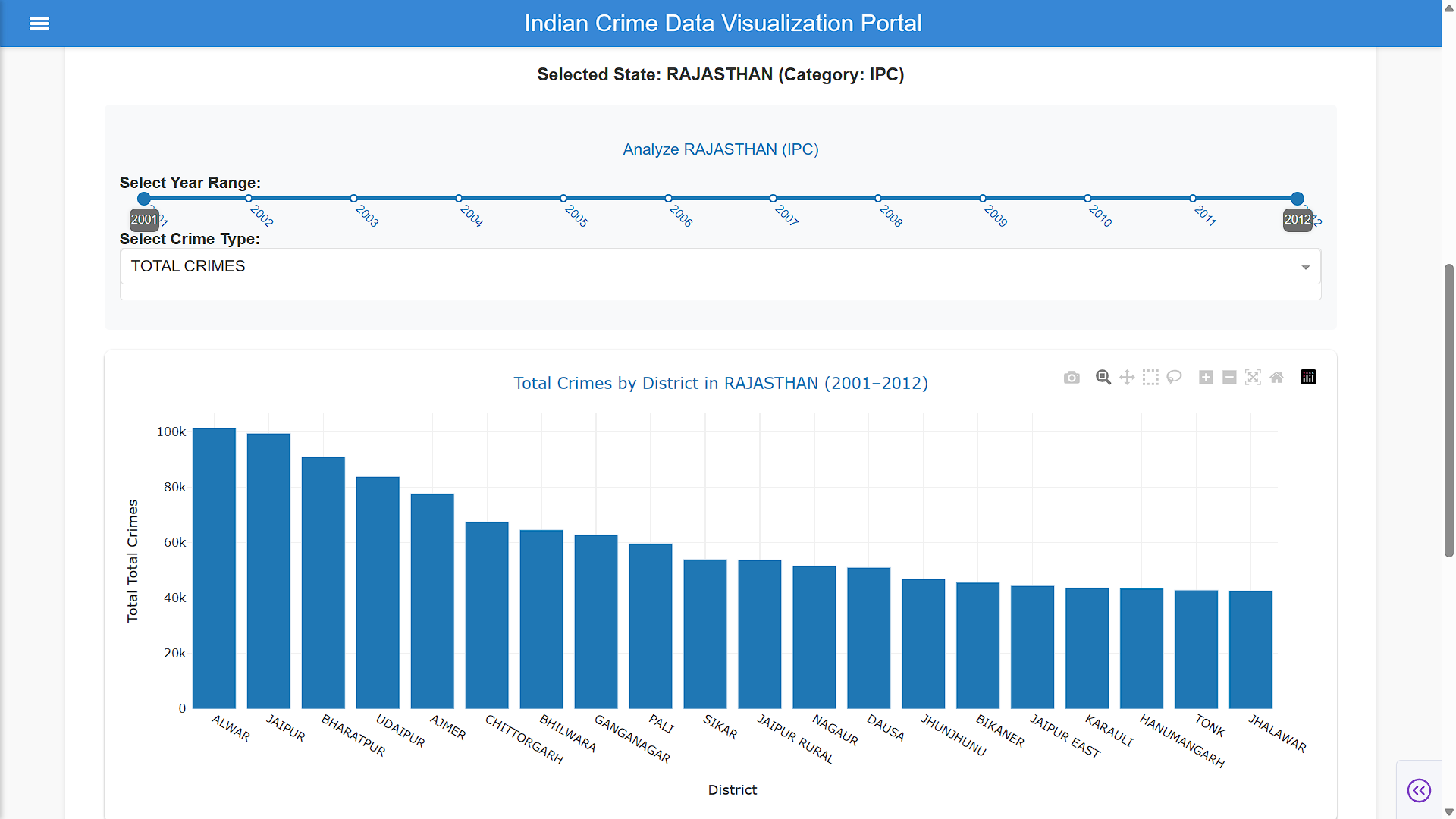Click the 2001 start year slider handle
1456x819 pixels.
click(144, 199)
